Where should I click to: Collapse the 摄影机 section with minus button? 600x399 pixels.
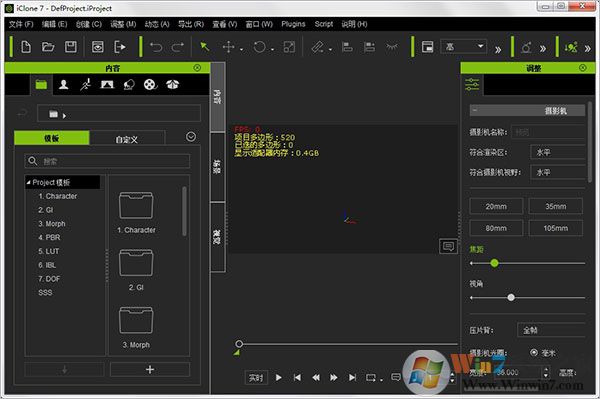(474, 110)
